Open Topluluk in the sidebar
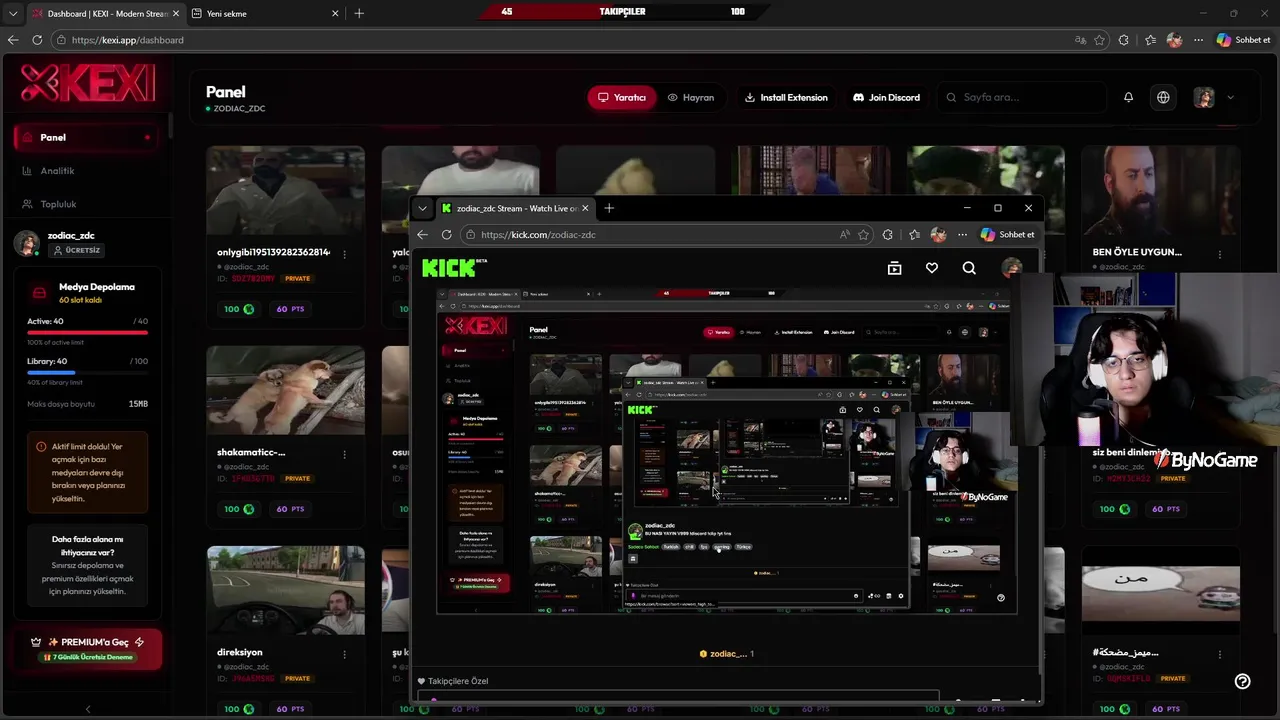Image resolution: width=1280 pixels, height=720 pixels. (85, 204)
